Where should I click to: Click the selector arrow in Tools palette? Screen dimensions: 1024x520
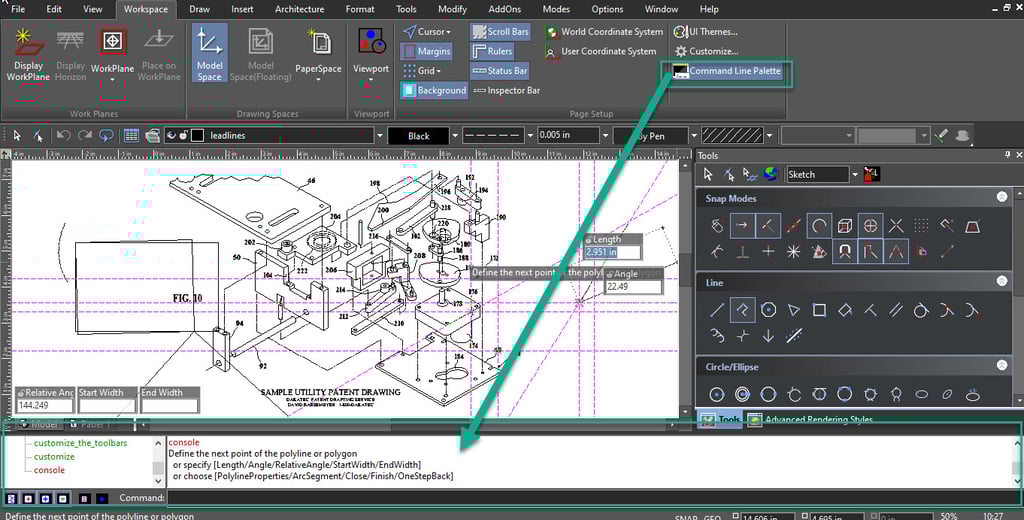pyautogui.click(x=708, y=174)
